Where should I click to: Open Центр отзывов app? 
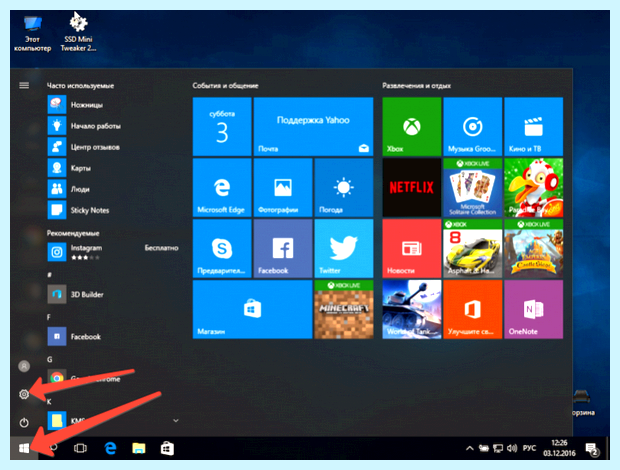(x=113, y=147)
